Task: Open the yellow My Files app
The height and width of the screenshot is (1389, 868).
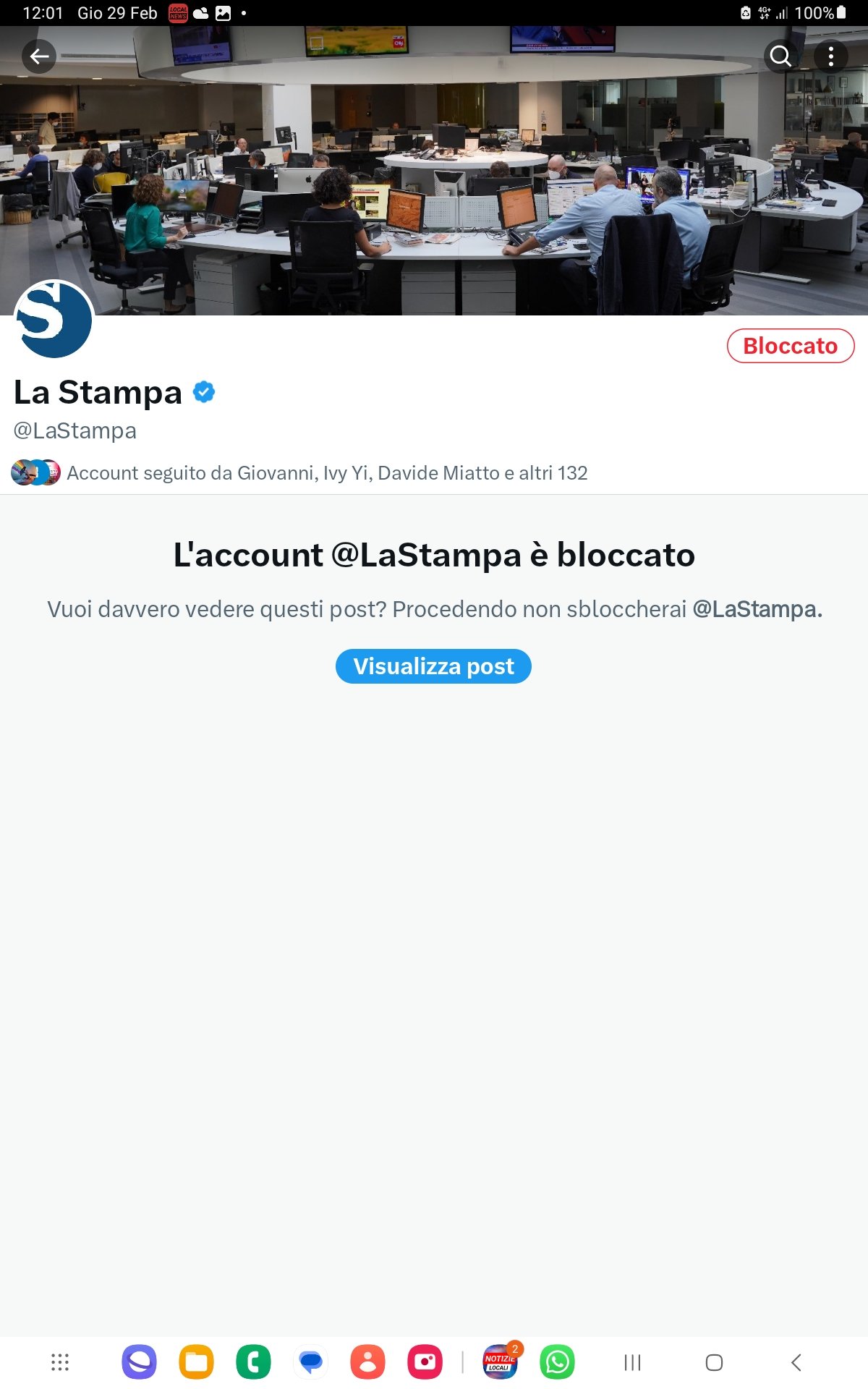Action: [x=196, y=1362]
